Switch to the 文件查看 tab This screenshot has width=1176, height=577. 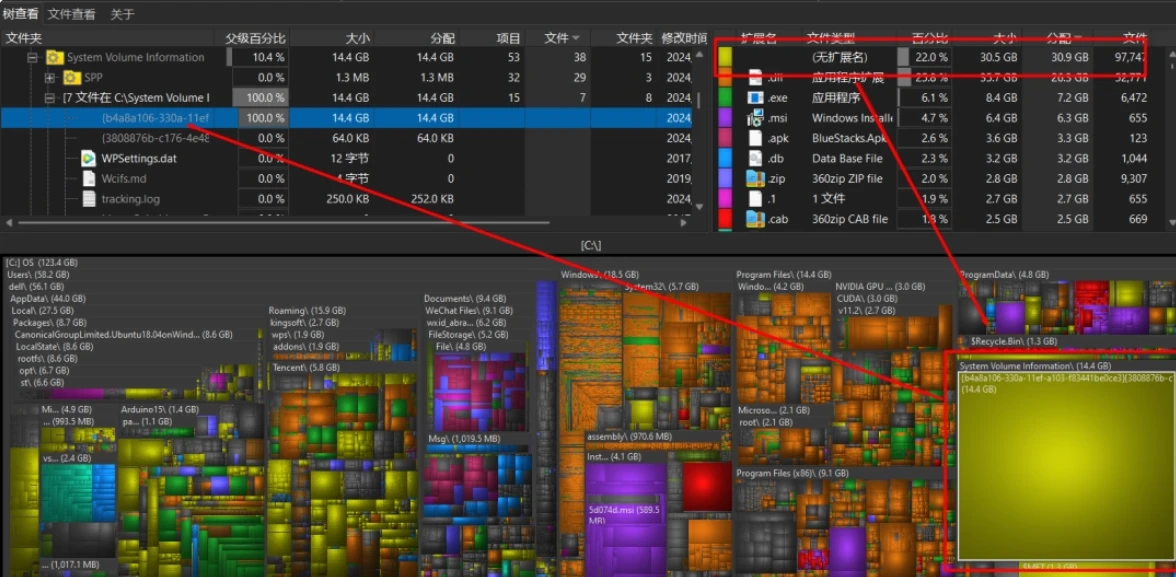72,14
